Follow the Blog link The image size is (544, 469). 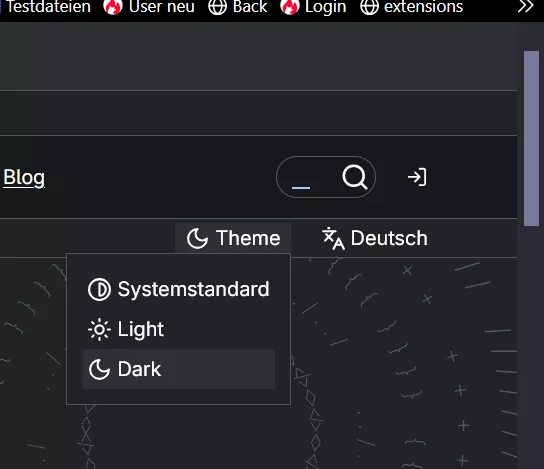pos(24,178)
